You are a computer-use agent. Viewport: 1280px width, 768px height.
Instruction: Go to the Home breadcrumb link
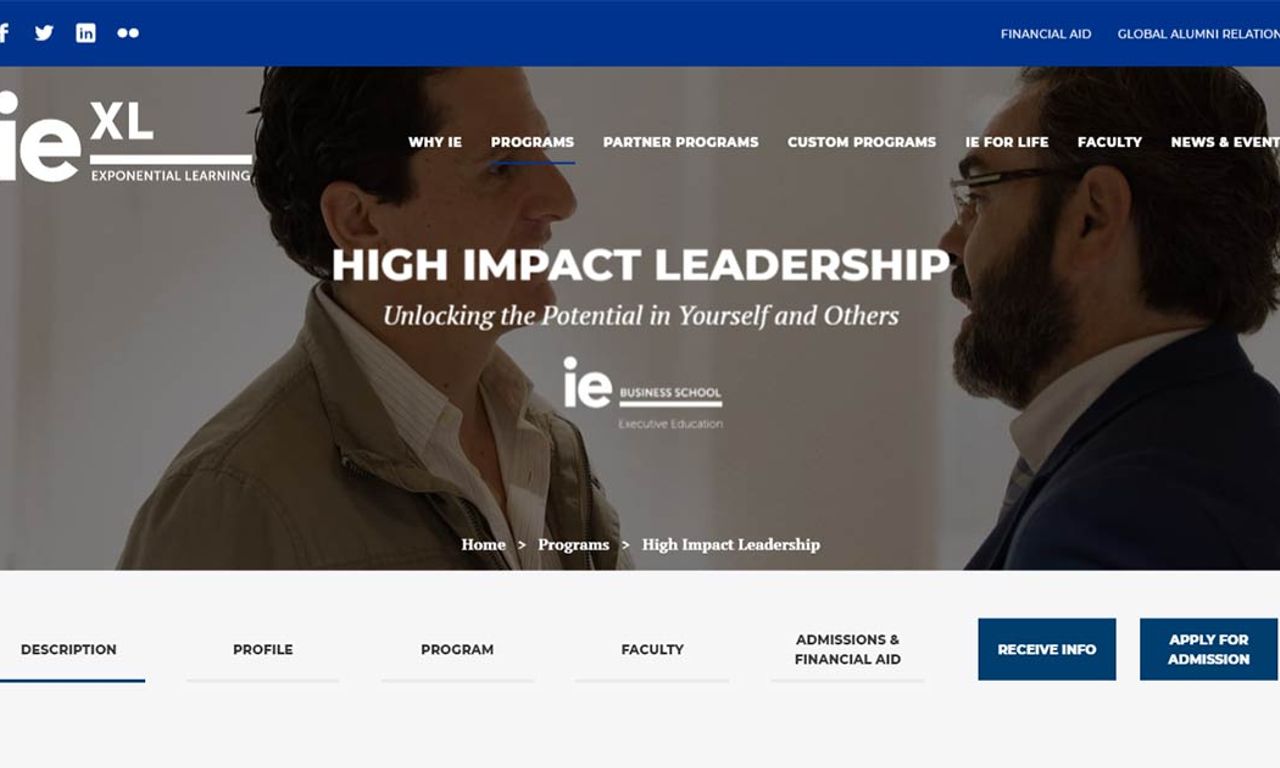pyautogui.click(x=483, y=545)
